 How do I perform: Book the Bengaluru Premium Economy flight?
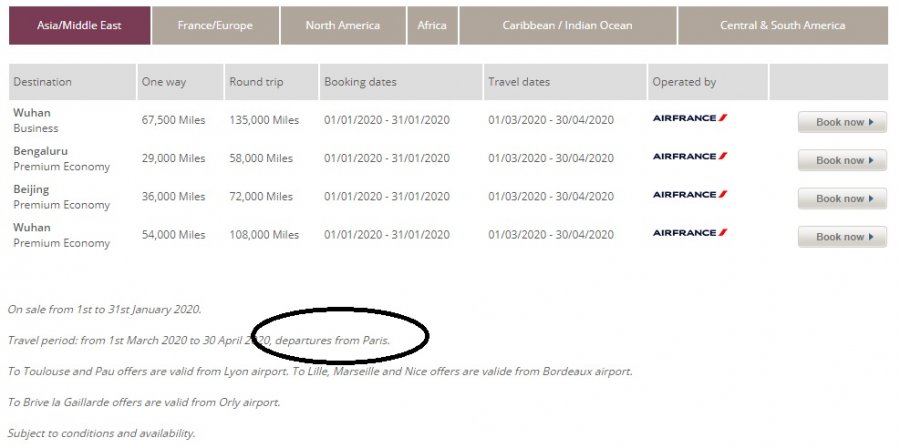tap(842, 160)
